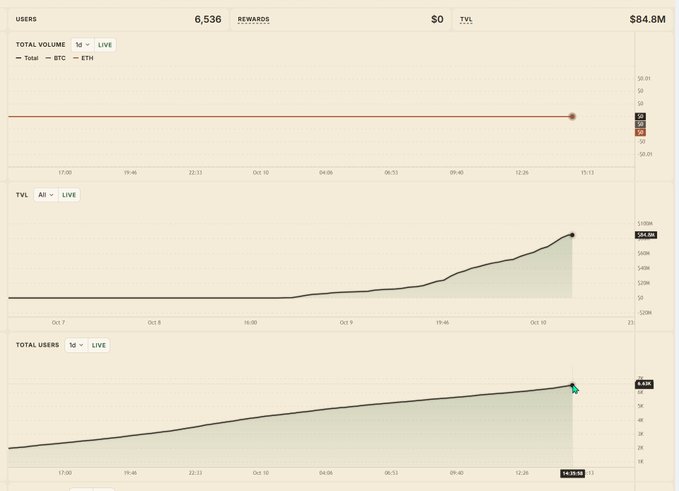
Task: Click the black $0 price tag on volume axis
Action: point(640,116)
